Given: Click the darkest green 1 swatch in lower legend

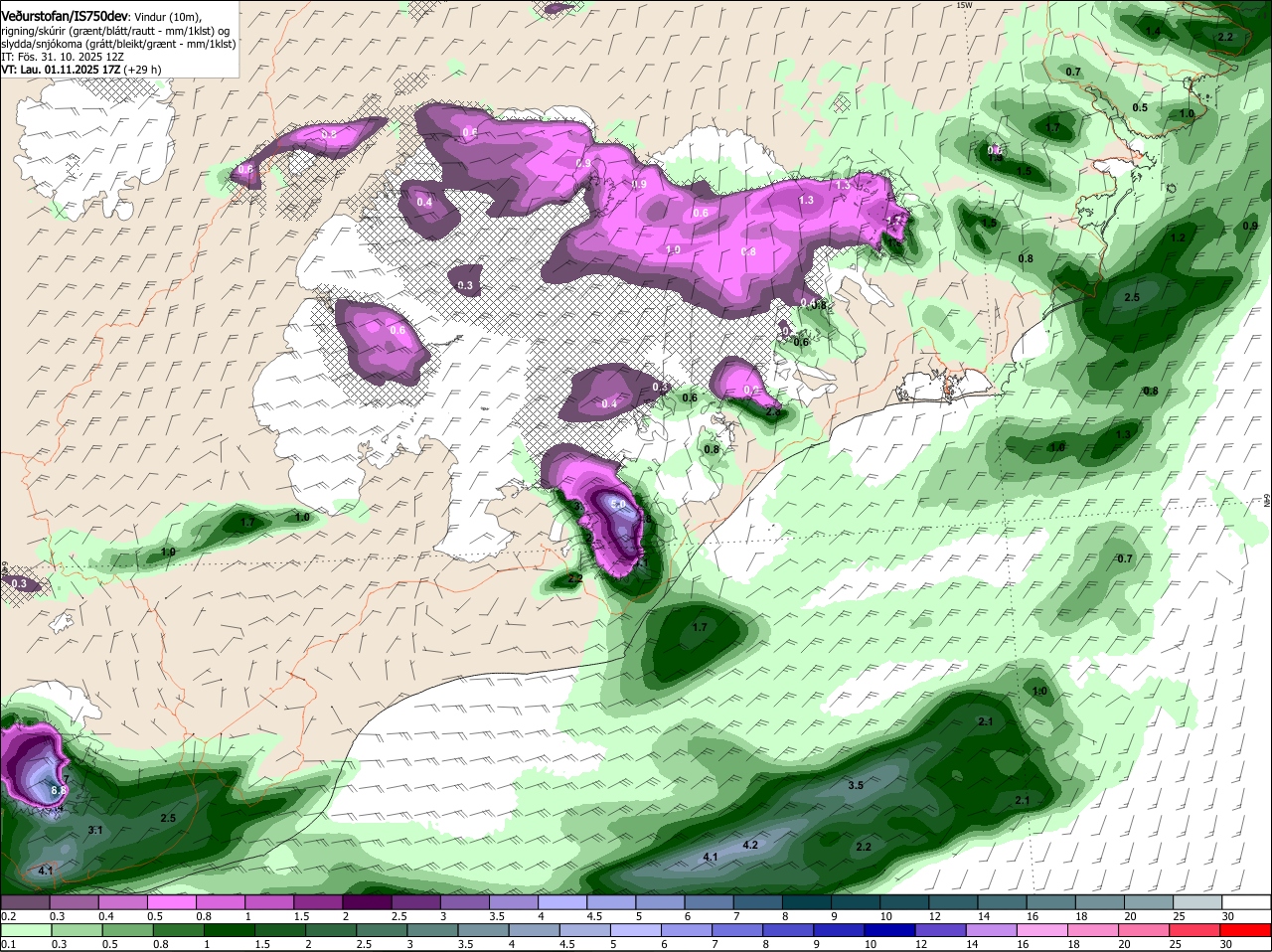Looking at the screenshot, I should tap(230, 930).
